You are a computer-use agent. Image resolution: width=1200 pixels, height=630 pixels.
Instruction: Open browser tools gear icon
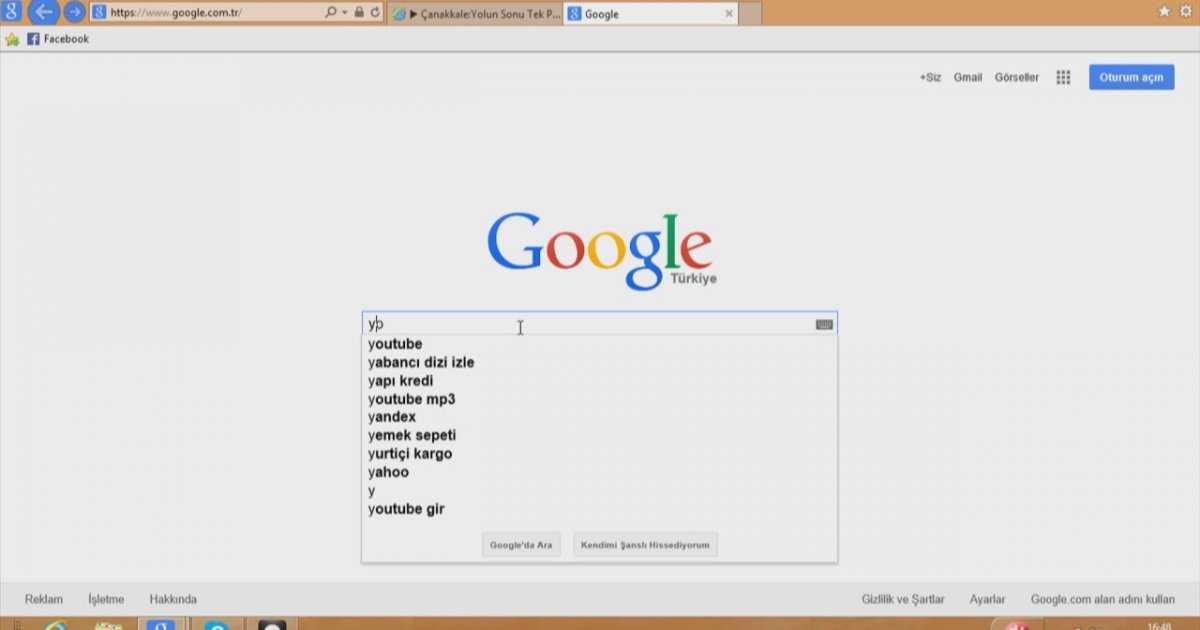1187,11
